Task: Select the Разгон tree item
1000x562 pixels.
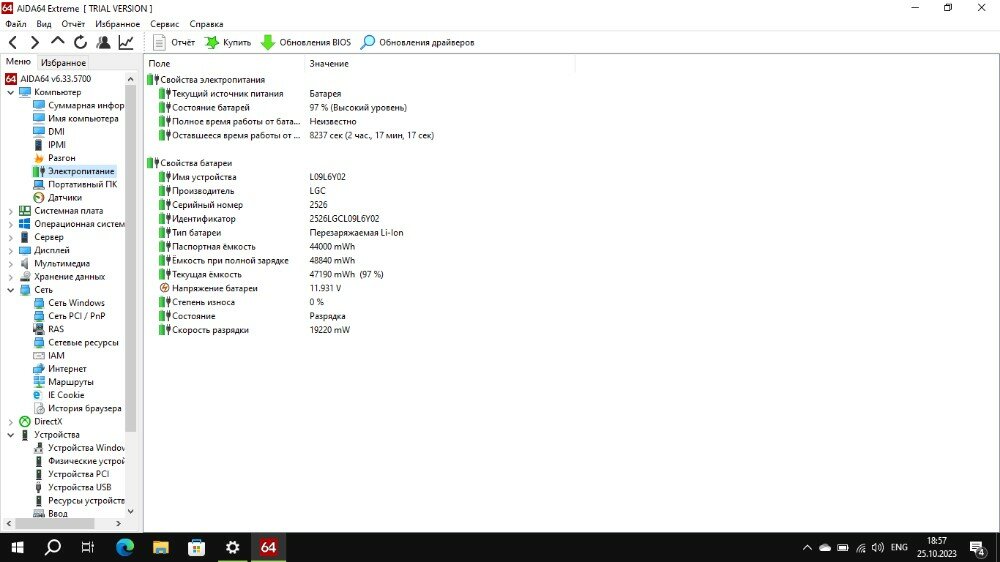Action: [54, 158]
